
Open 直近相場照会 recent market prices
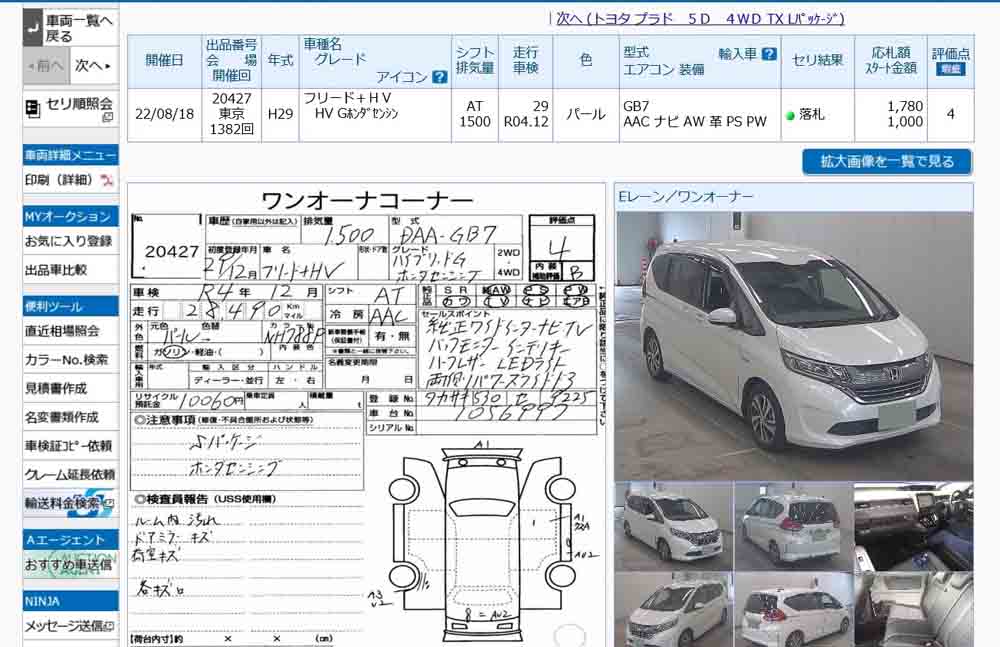tap(62, 331)
